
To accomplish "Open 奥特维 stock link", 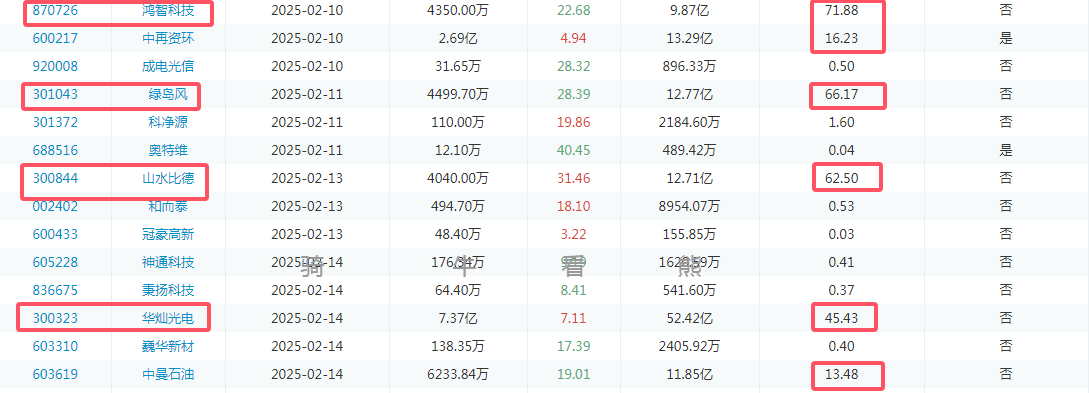I will (168, 150).
